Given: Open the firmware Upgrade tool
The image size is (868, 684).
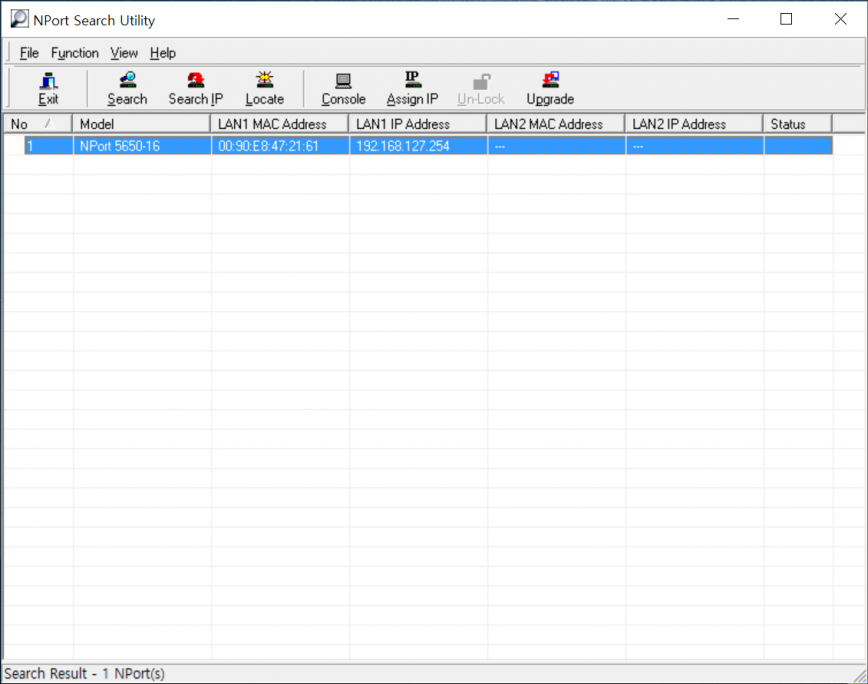Looking at the screenshot, I should (x=550, y=89).
